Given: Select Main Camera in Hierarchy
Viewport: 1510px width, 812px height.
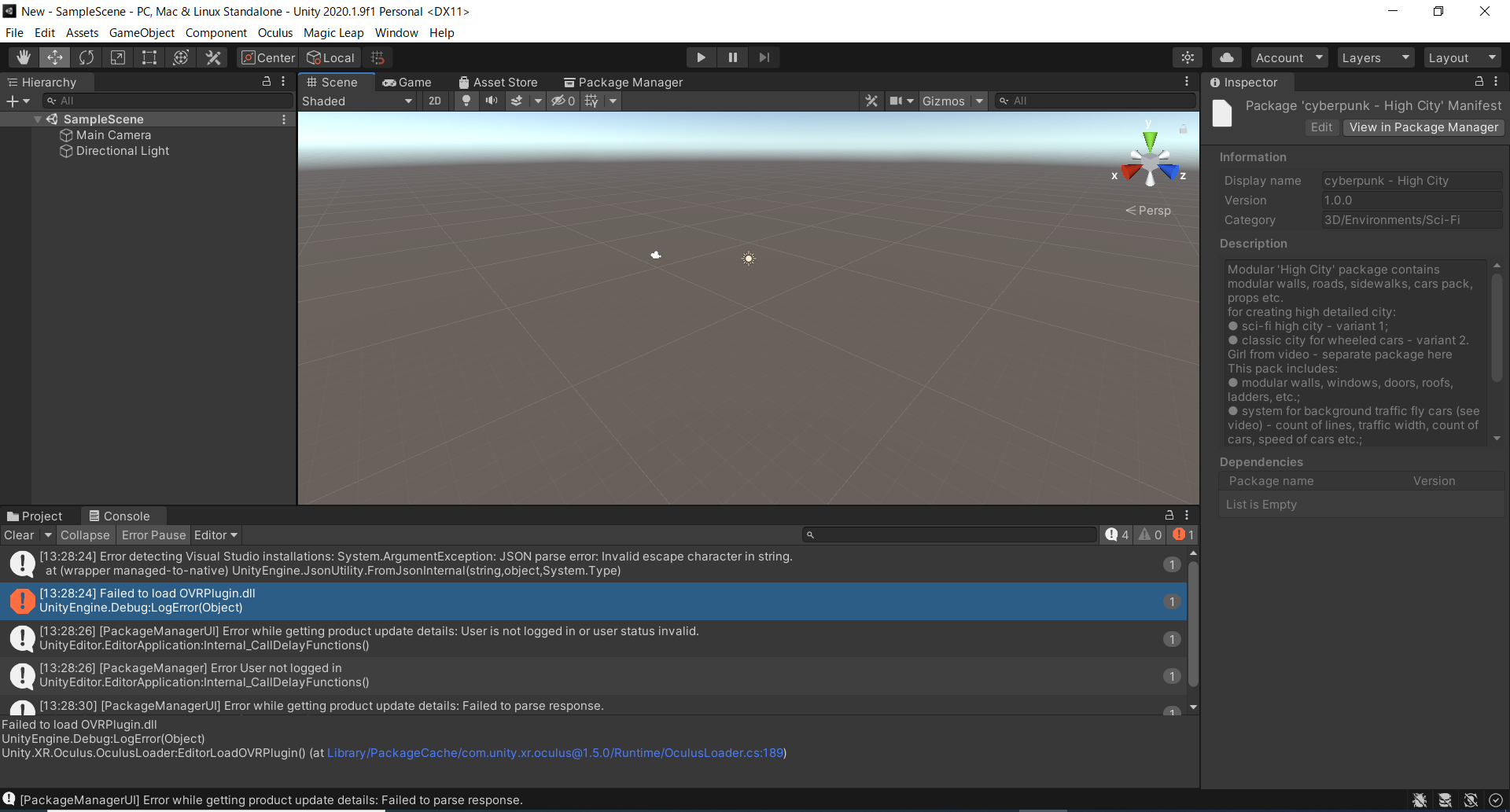Looking at the screenshot, I should pyautogui.click(x=113, y=135).
